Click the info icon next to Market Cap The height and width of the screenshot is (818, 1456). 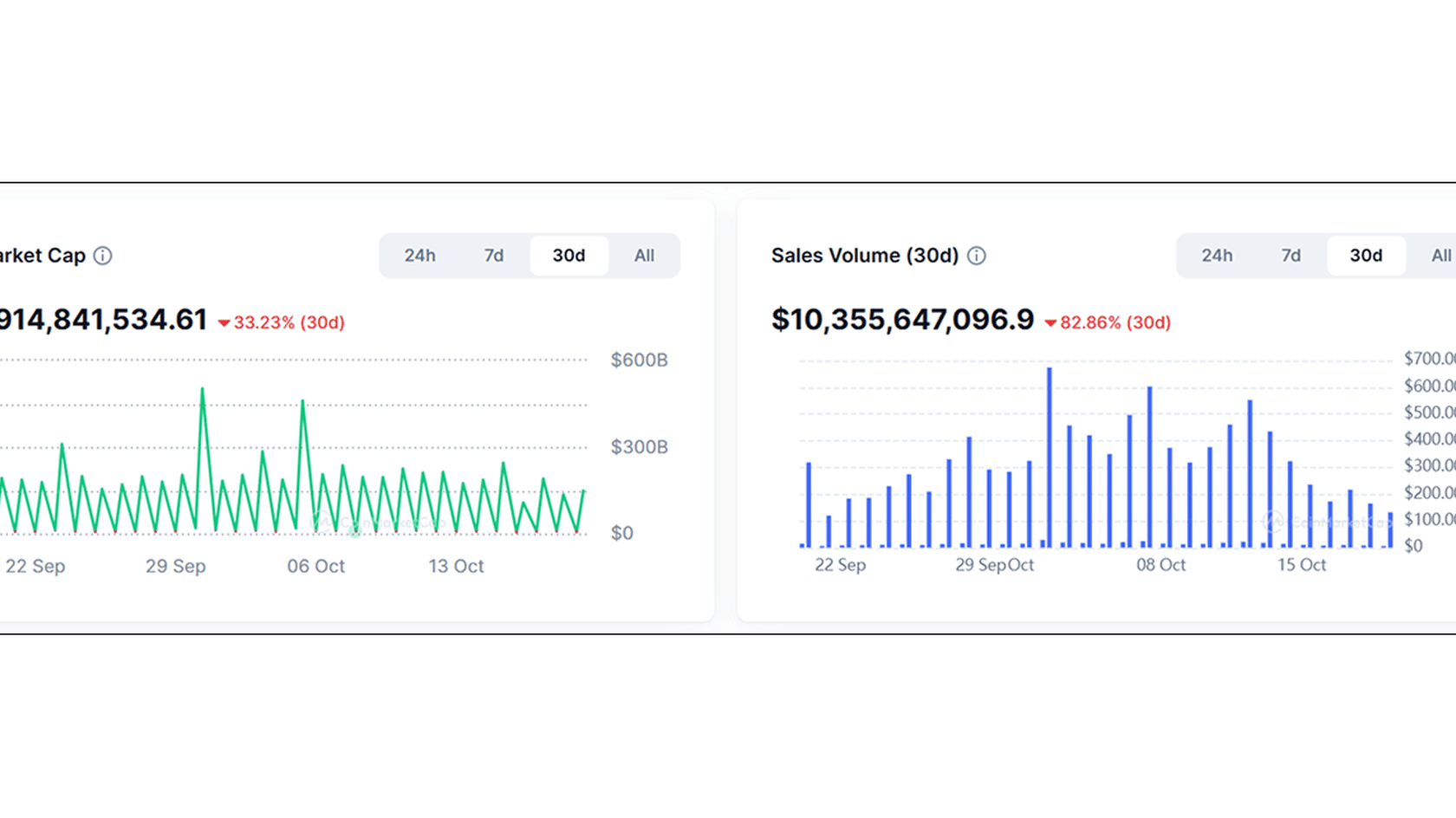click(x=102, y=256)
